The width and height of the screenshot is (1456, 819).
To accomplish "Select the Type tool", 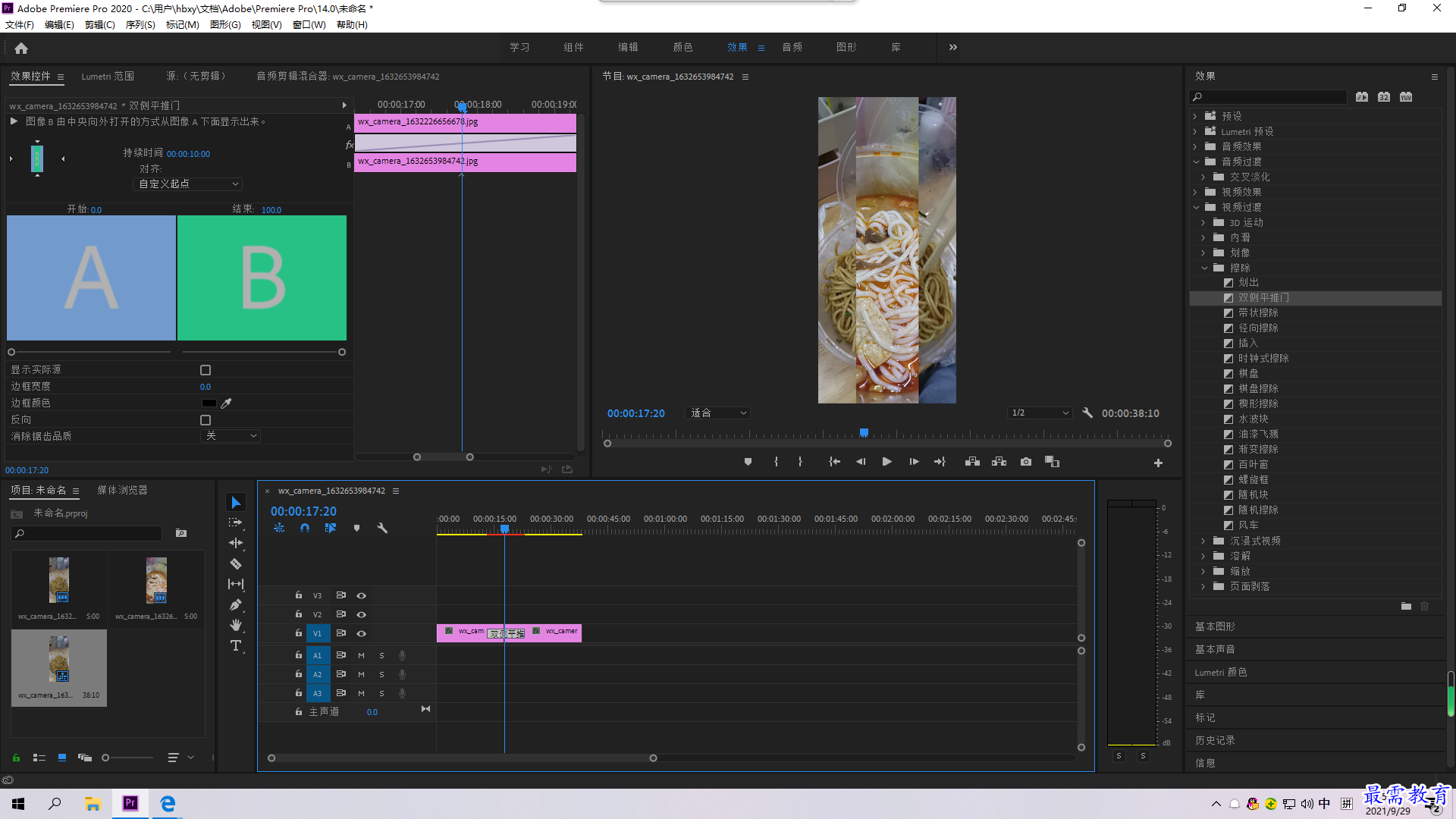I will click(x=236, y=645).
